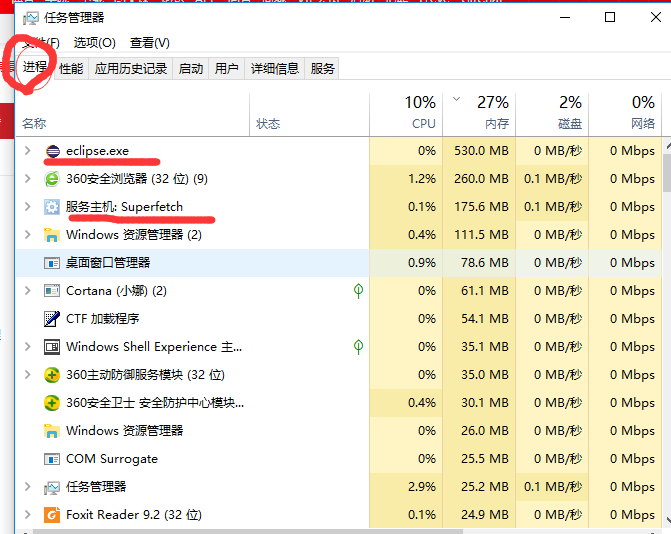Expand the Windows 资源管理器 (2) group
This screenshot has width=671, height=534.
(x=28, y=234)
